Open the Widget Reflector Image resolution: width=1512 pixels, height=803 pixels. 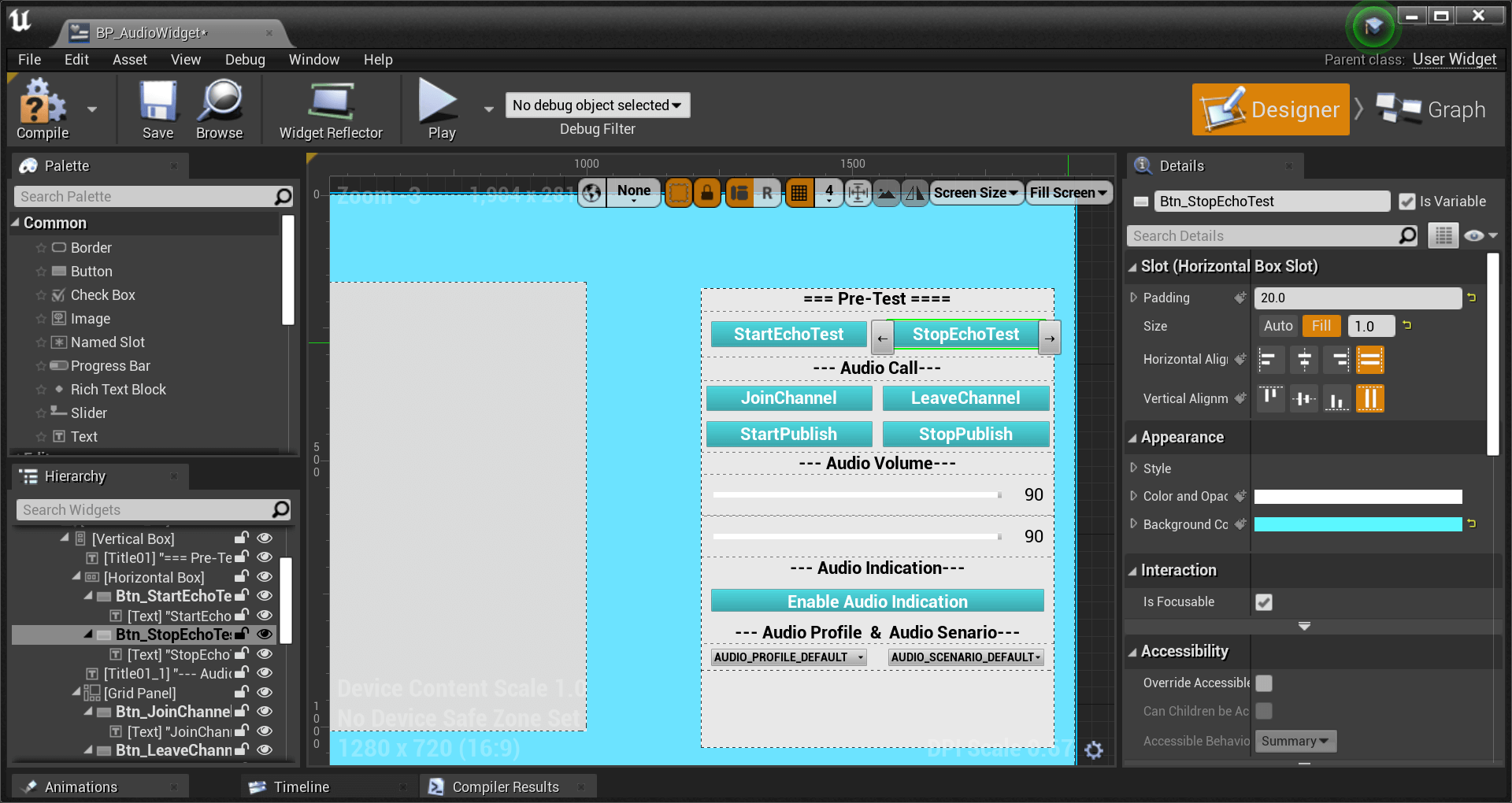pos(331,109)
